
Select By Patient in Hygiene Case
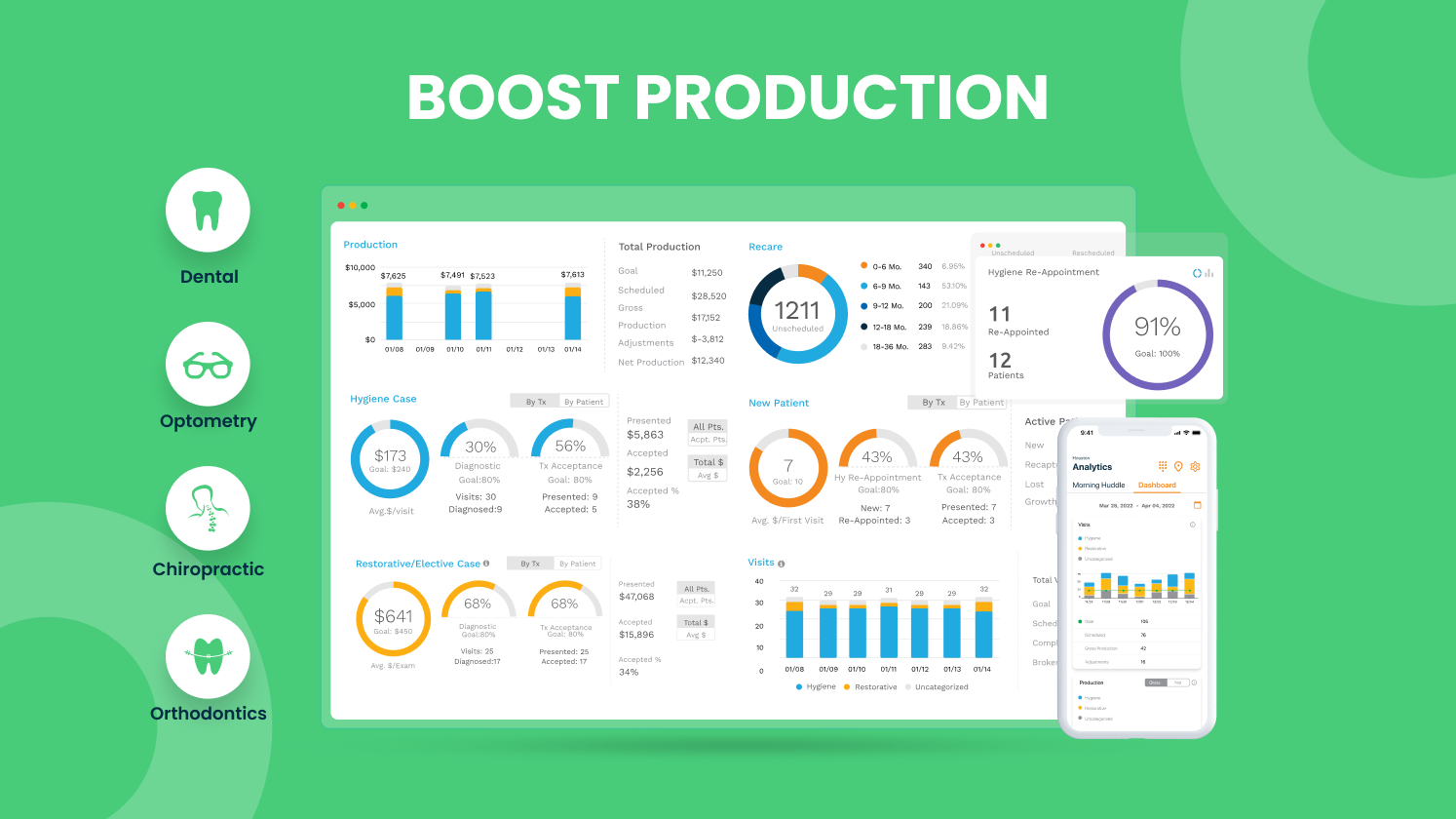coord(584,402)
